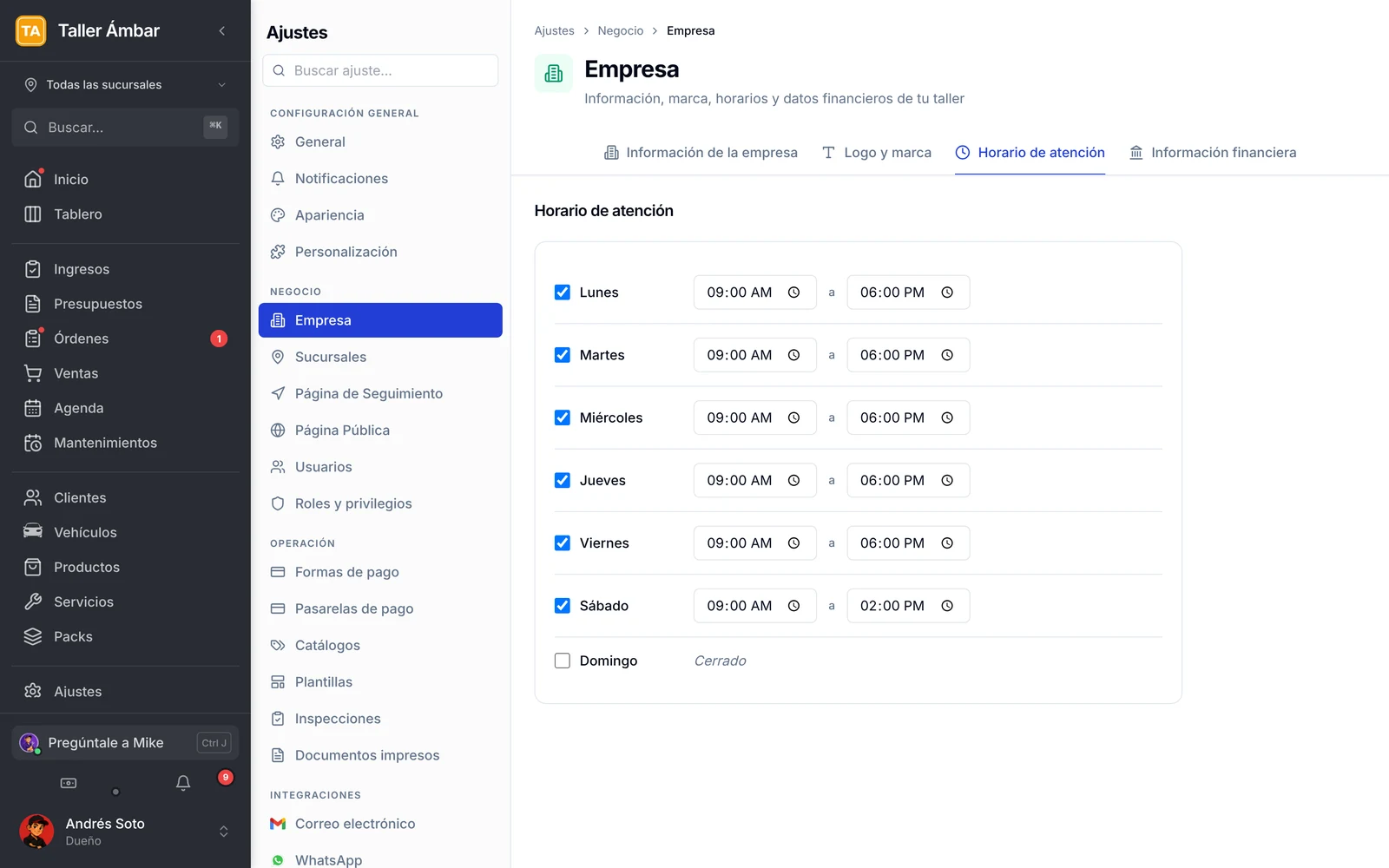Disable Sábado attention hours checkbox

tap(563, 606)
